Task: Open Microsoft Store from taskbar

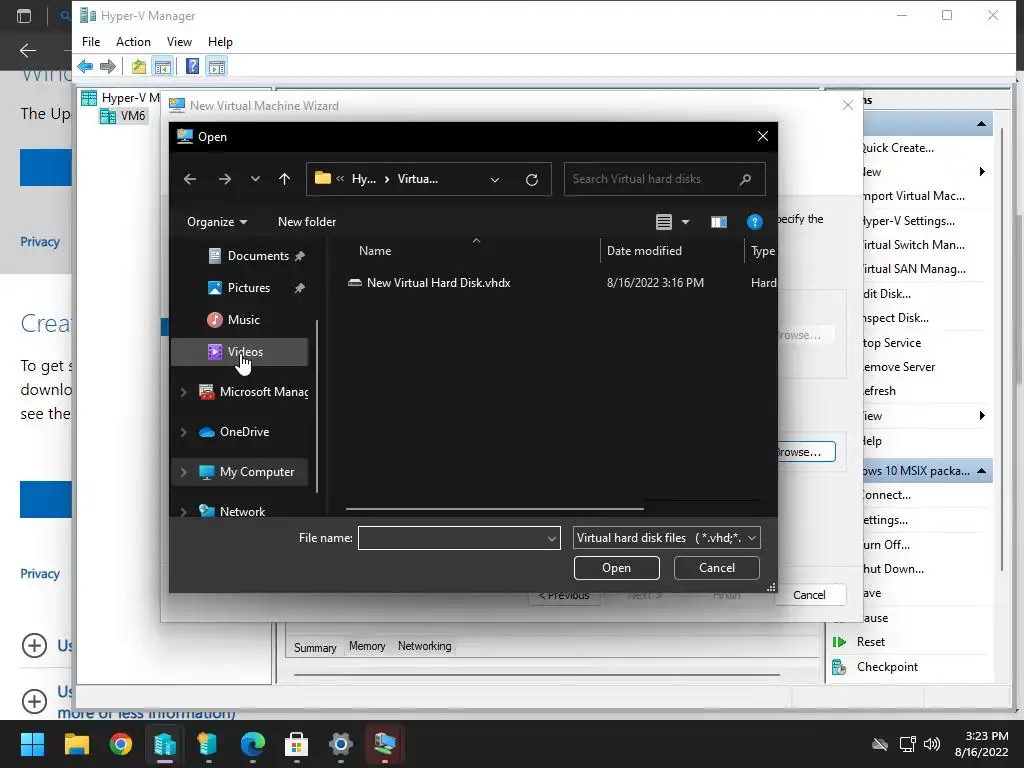Action: (x=296, y=744)
